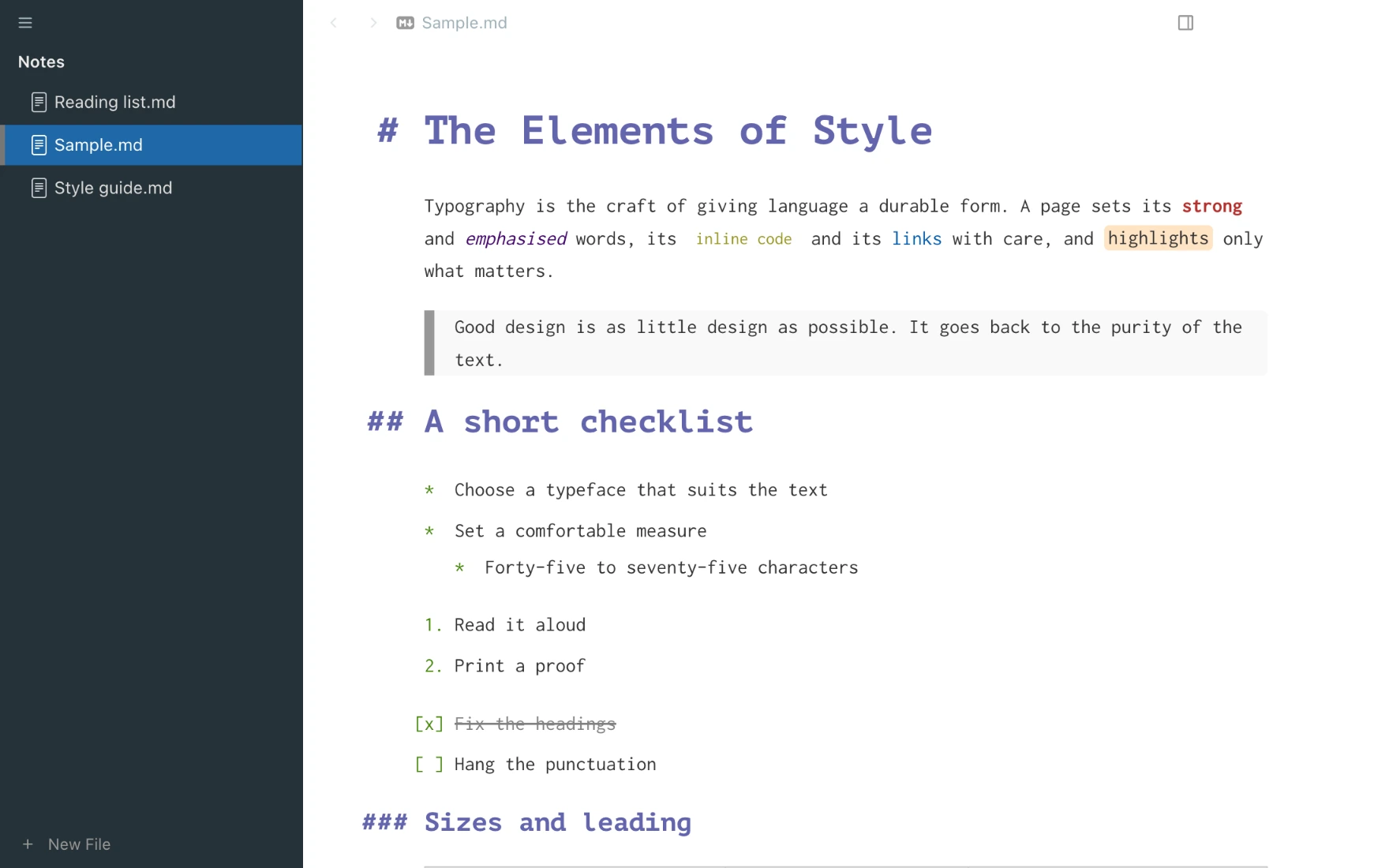1389x868 pixels.
Task: Toggle the hamburger menu sidebar icon
Action: (25, 23)
